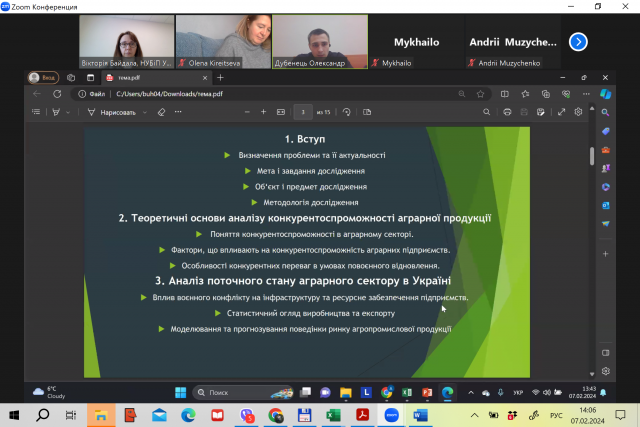Open host Windows Start menu
Image resolution: width=640 pixels, height=427 pixels.
pyautogui.click(x=14, y=416)
